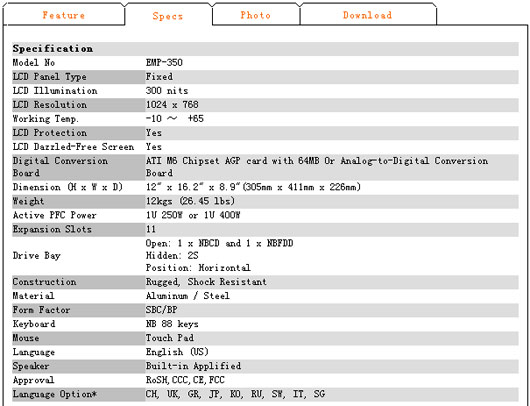The height and width of the screenshot is (406, 530).
Task: Select the EMP-350 model number text
Action: click(x=164, y=63)
